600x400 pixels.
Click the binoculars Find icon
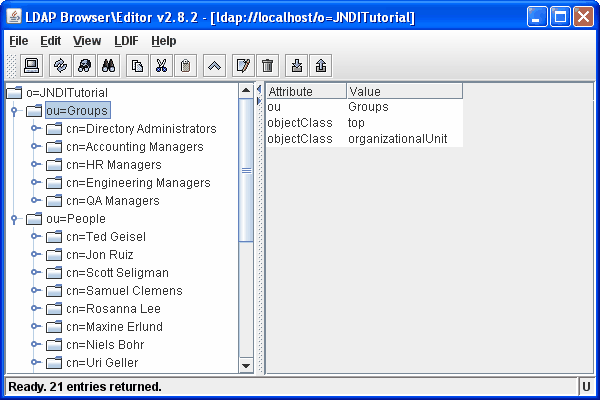(x=109, y=66)
